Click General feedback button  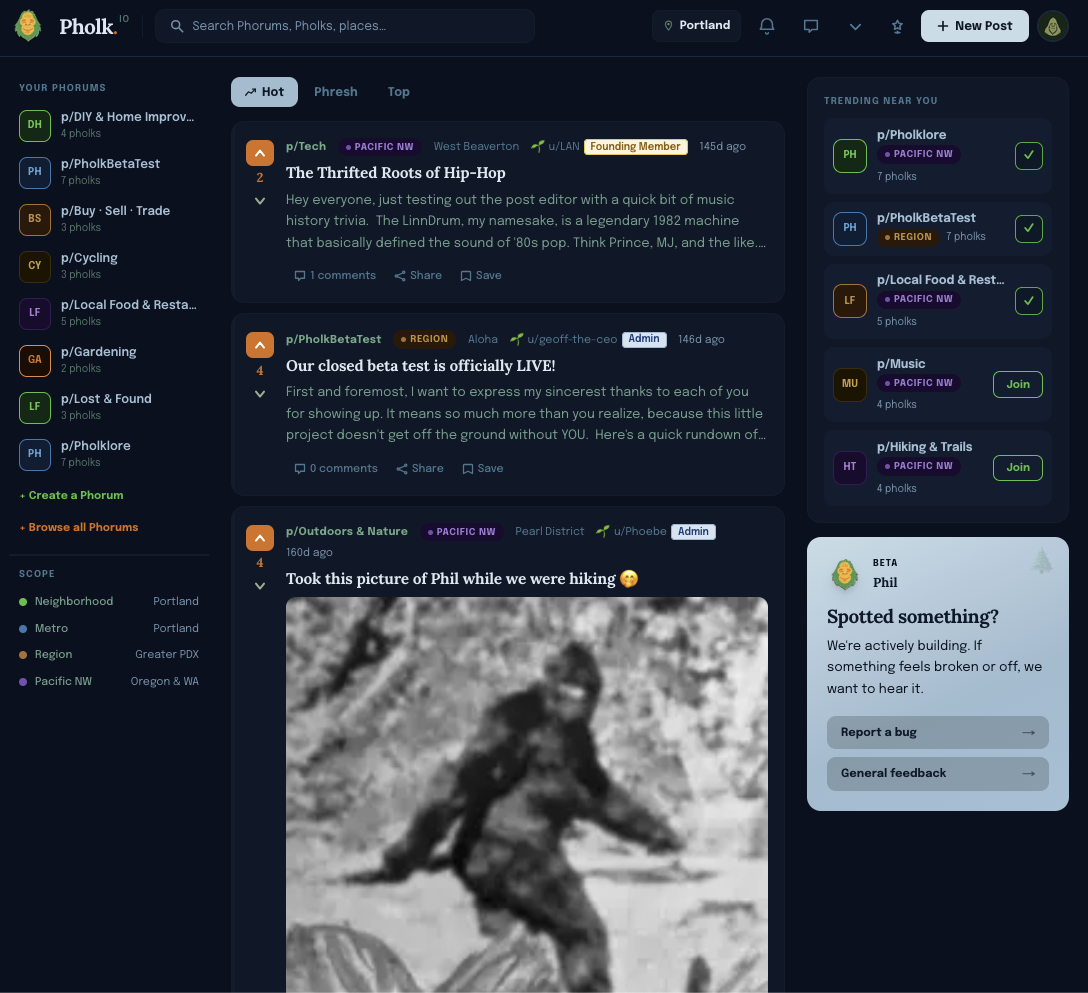click(x=937, y=774)
